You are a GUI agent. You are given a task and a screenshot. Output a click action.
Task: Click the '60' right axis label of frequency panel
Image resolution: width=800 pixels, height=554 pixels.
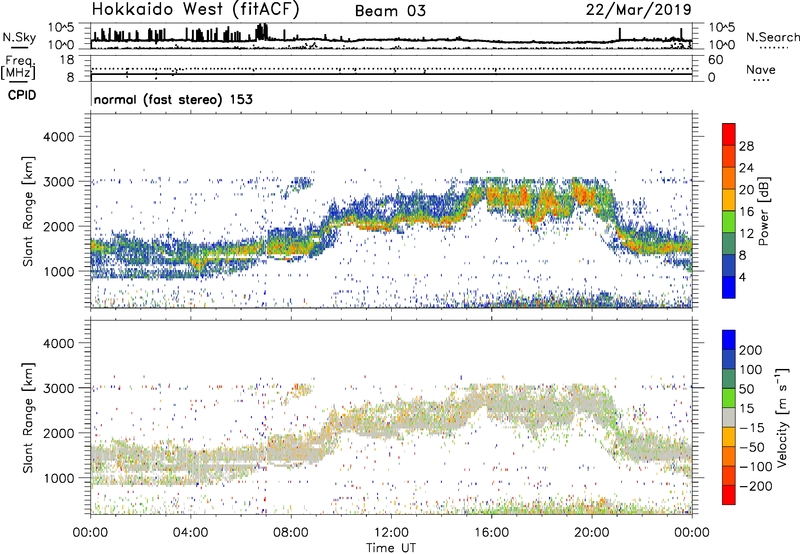[715, 60]
